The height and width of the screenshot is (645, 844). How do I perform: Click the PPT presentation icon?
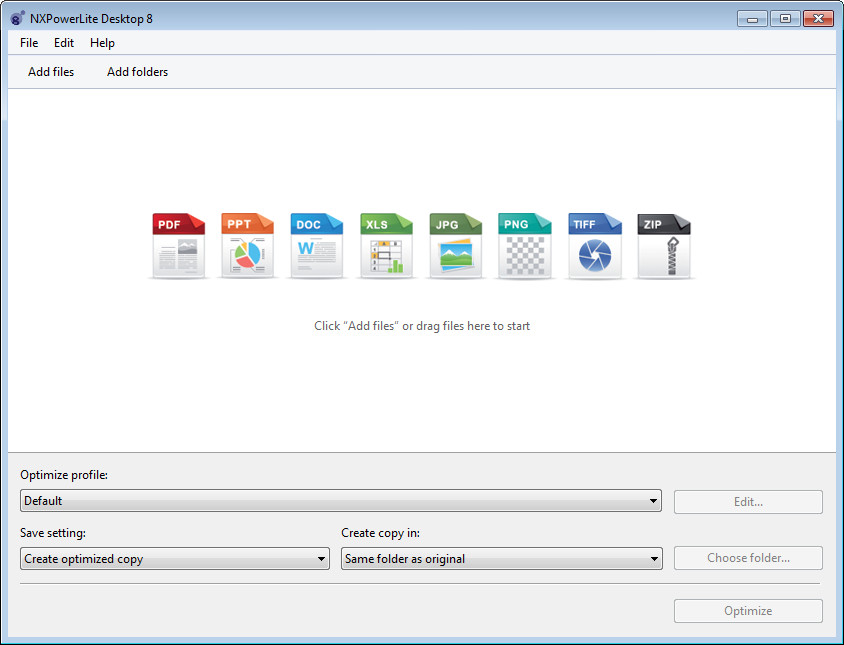click(248, 246)
